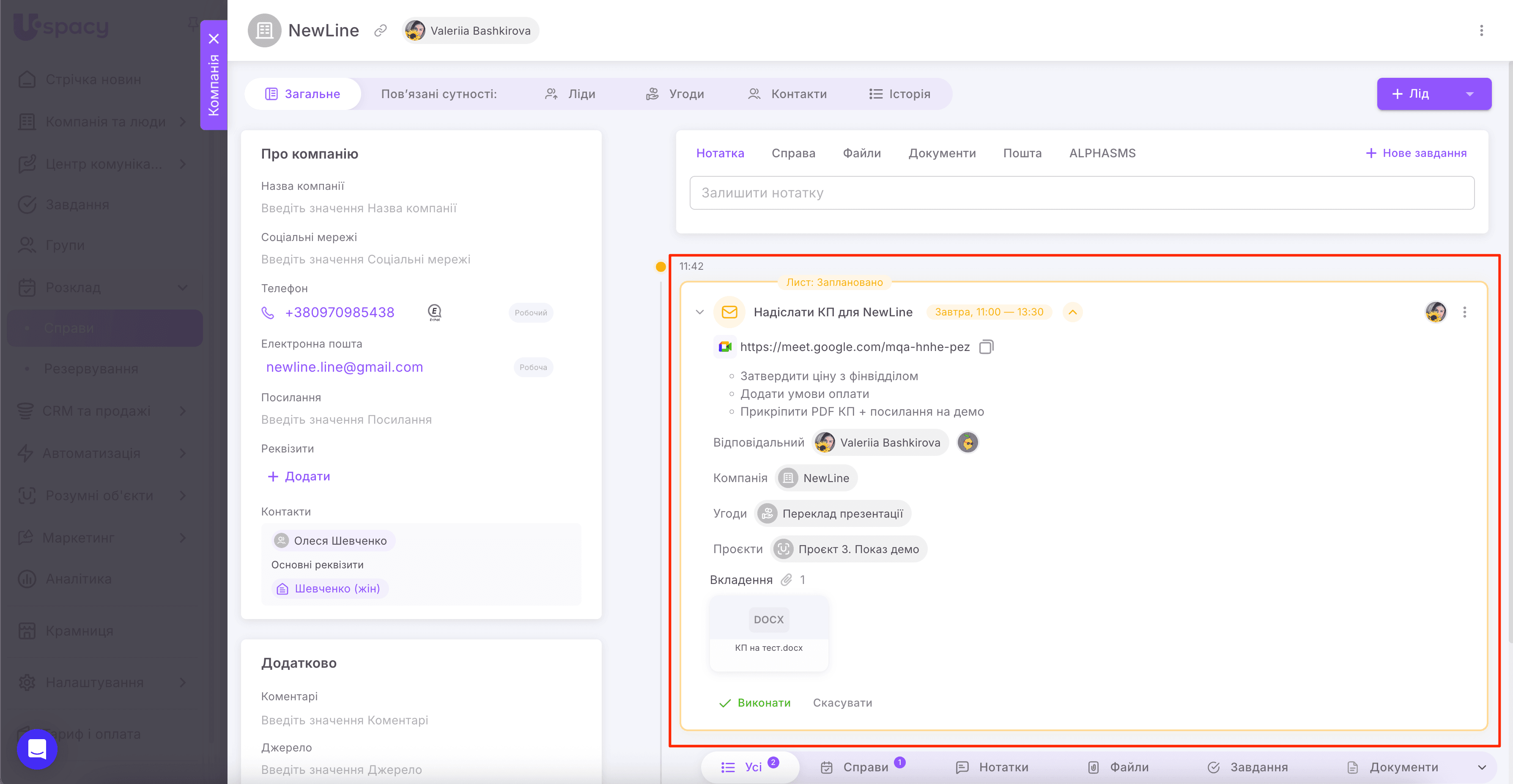
Task: Click the orange up-arrow next to the time badge
Action: 1072,313
